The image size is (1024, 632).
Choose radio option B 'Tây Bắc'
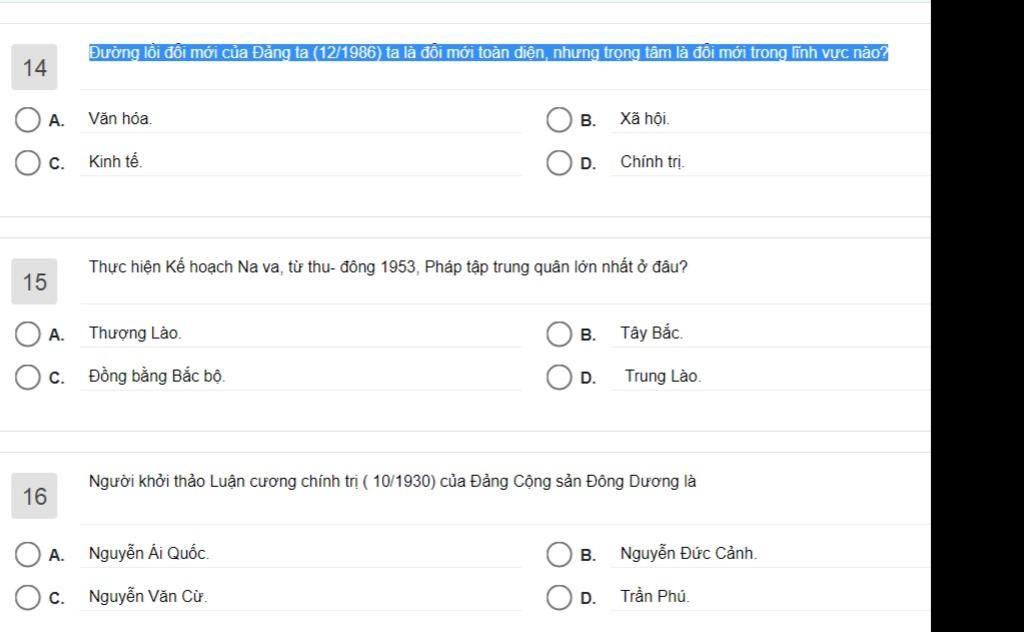(559, 334)
